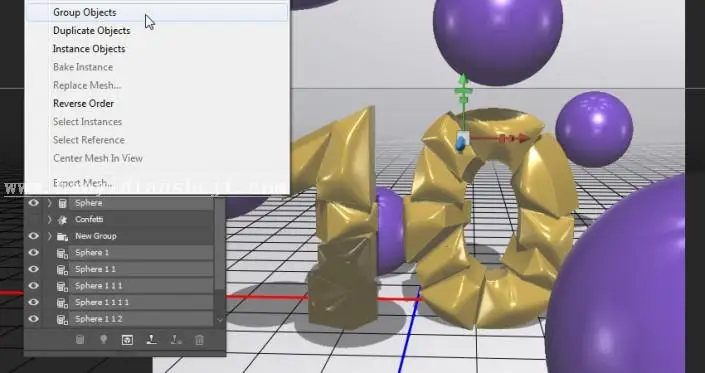Click the small purple sphere right of the zero
The image size is (705, 373).
[x=594, y=129]
